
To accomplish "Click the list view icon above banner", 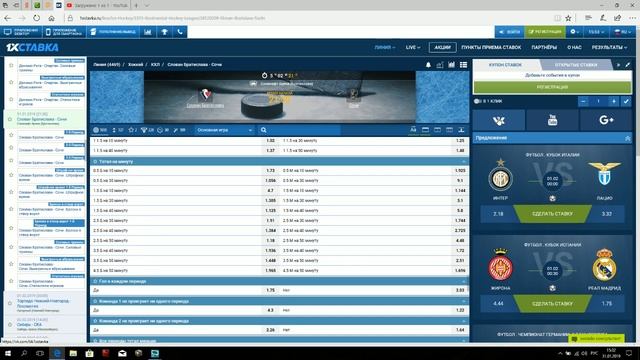I will pos(463,65).
